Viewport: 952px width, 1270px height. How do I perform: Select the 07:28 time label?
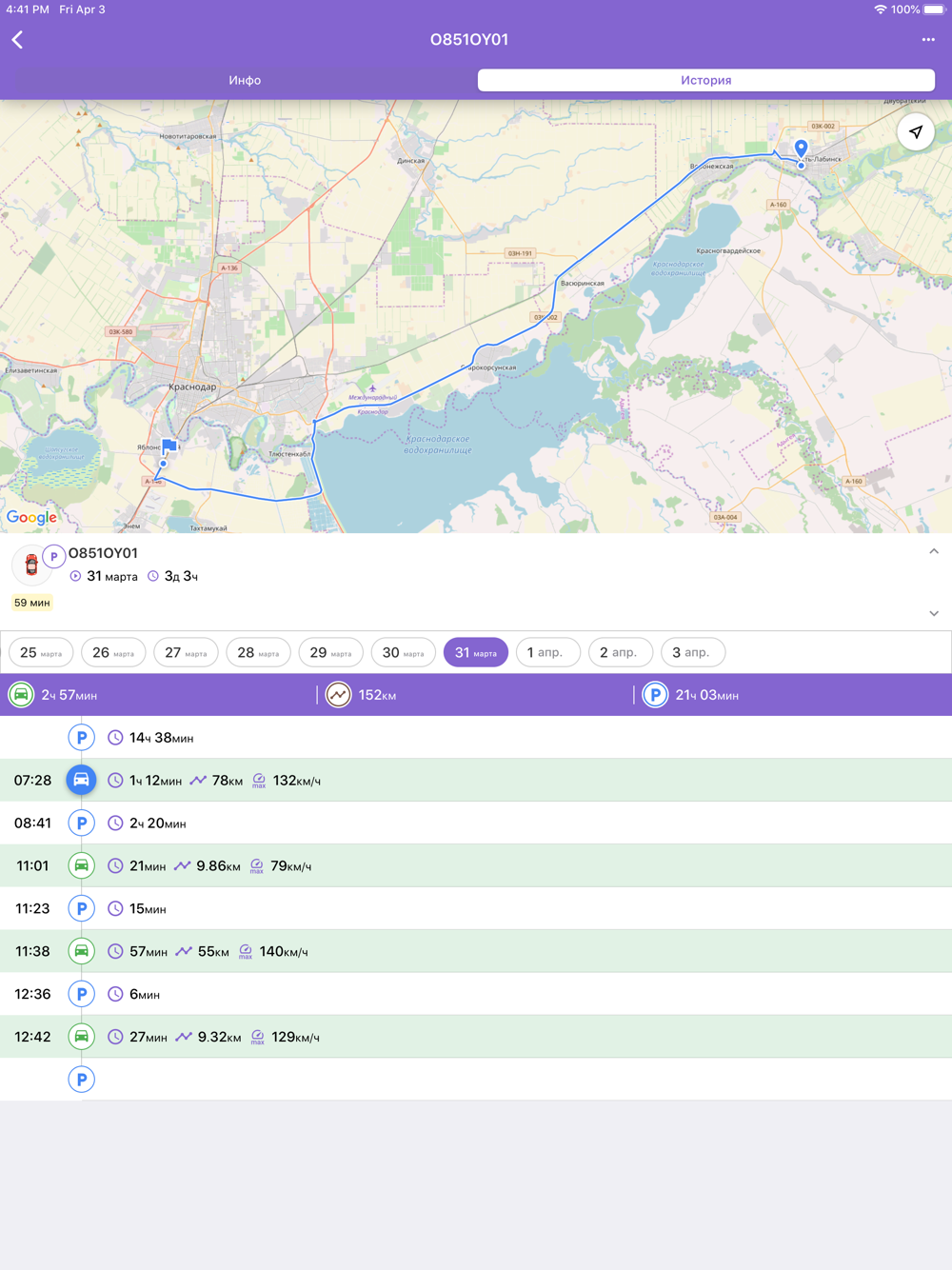(32, 781)
